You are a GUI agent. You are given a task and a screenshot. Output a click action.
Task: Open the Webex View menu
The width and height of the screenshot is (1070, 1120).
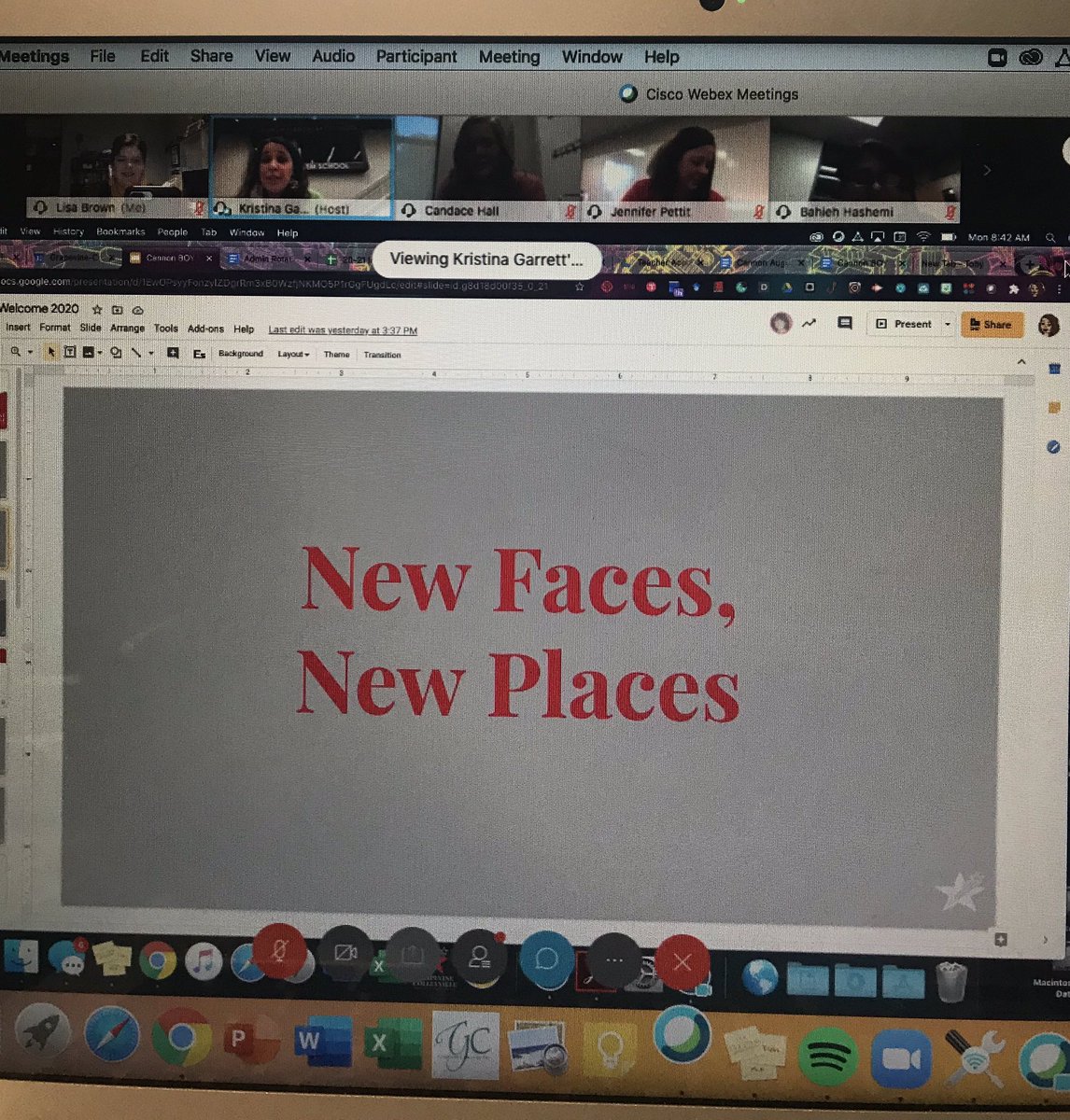[273, 56]
